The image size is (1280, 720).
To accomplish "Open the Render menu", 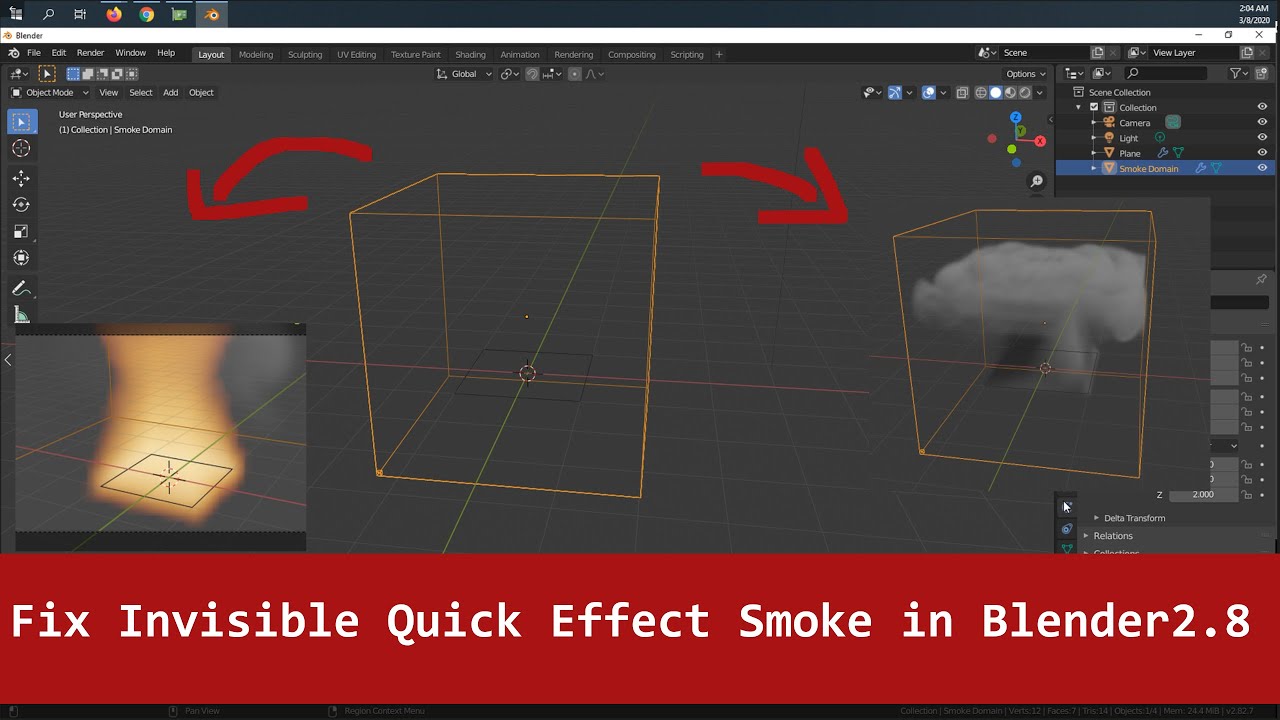I will pos(90,53).
